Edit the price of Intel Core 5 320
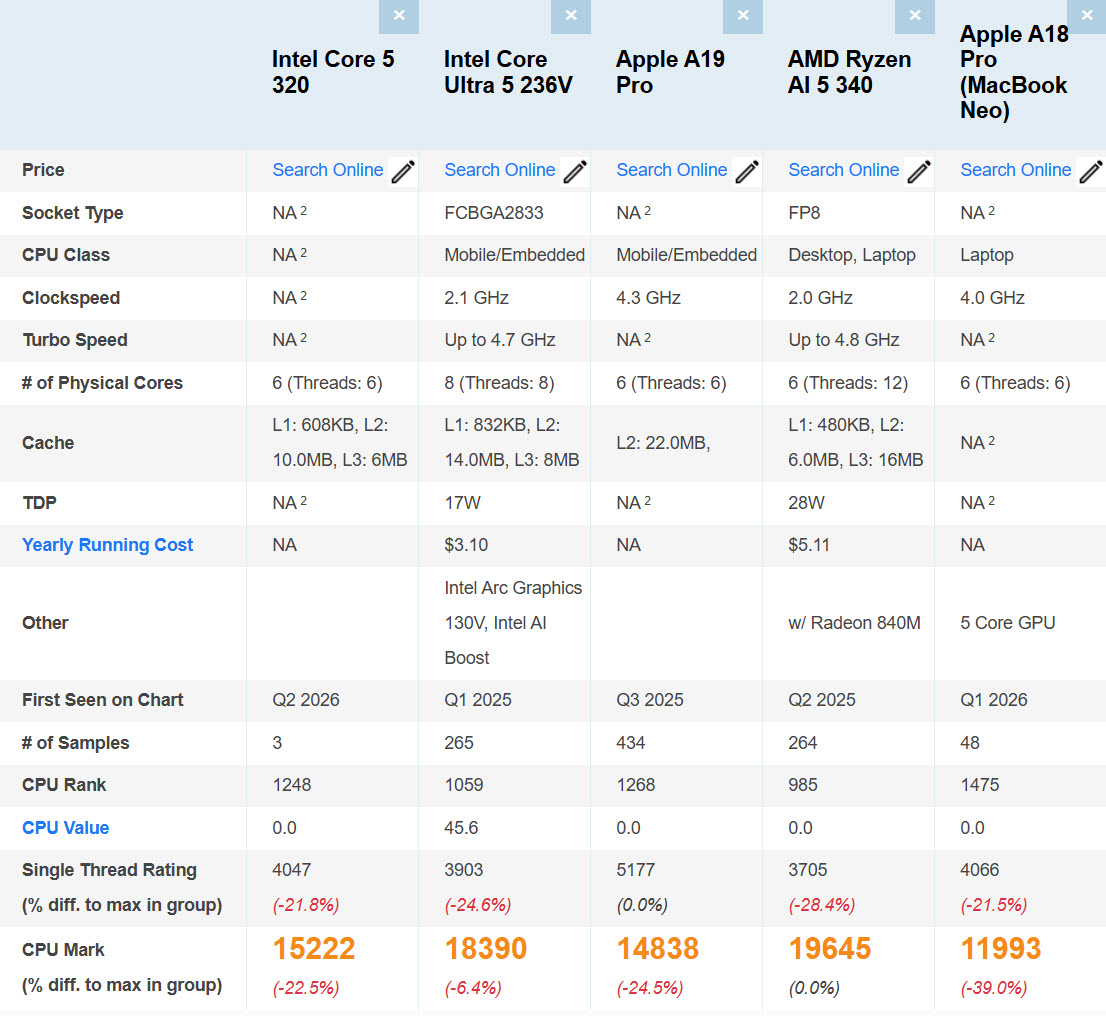This screenshot has height=1016, width=1106. 402,171
